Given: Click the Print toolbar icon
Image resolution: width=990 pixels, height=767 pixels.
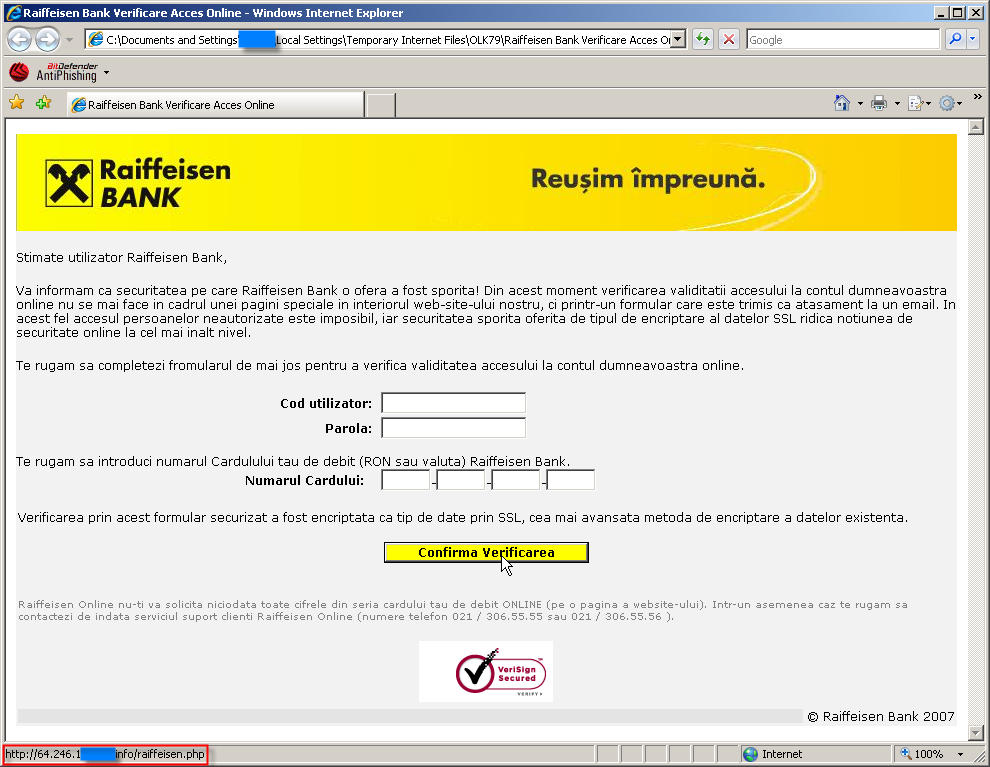Looking at the screenshot, I should [x=879, y=103].
